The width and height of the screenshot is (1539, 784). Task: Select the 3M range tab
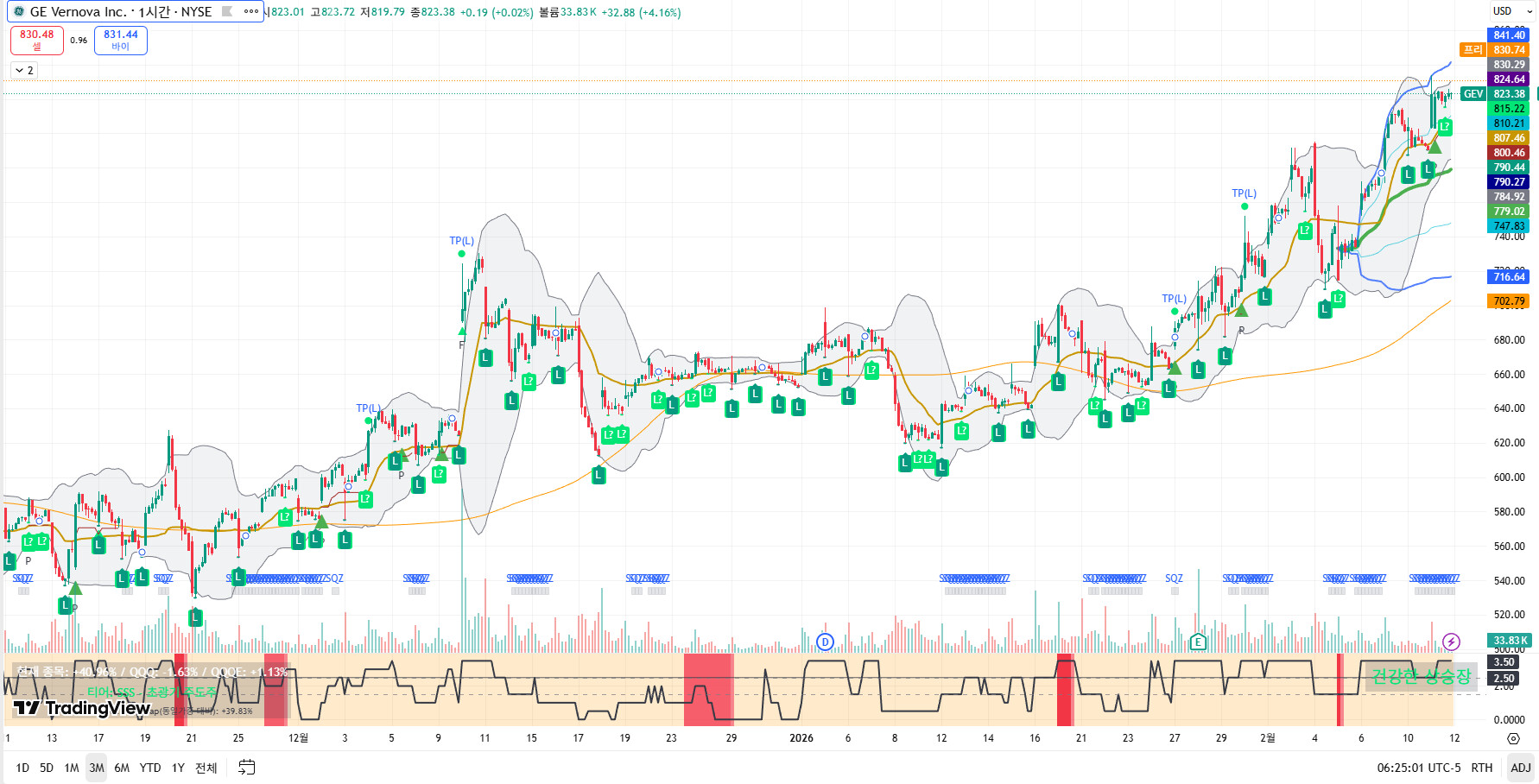[x=97, y=768]
